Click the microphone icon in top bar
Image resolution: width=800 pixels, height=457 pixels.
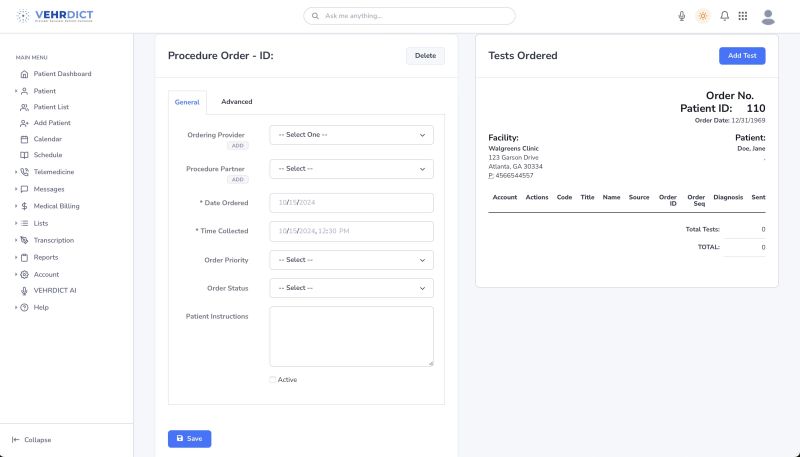(682, 16)
